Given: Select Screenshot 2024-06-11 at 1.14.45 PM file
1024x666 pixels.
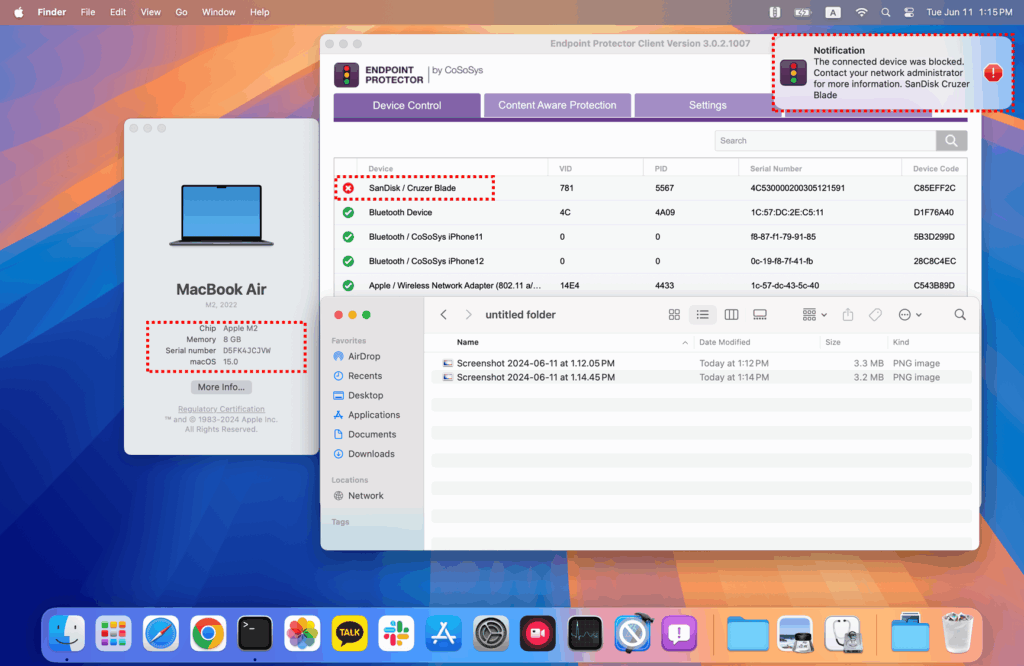Looking at the screenshot, I should pos(701,377).
